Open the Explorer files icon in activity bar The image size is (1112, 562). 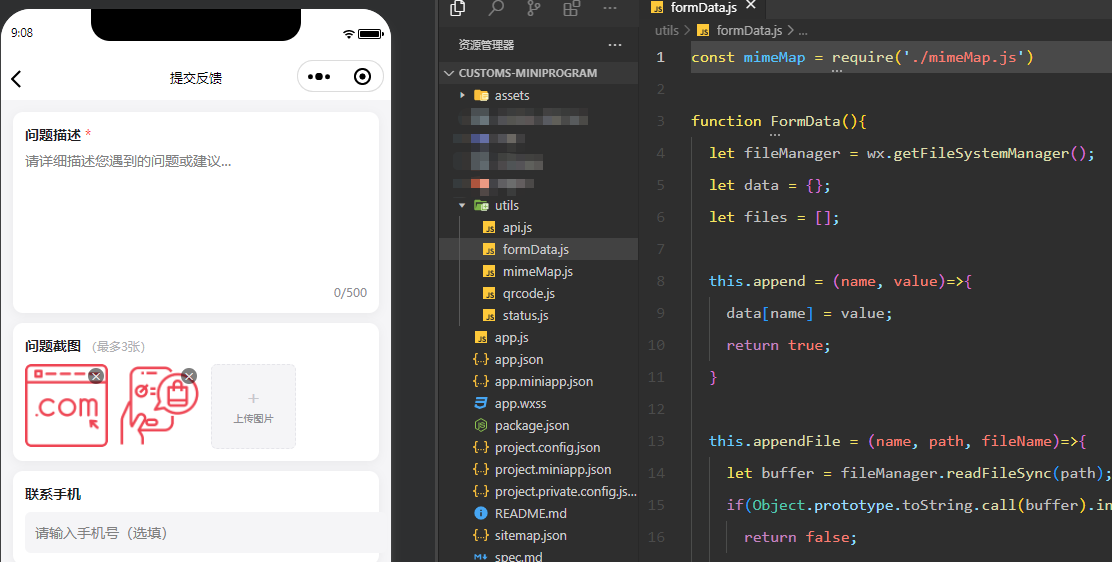(458, 8)
